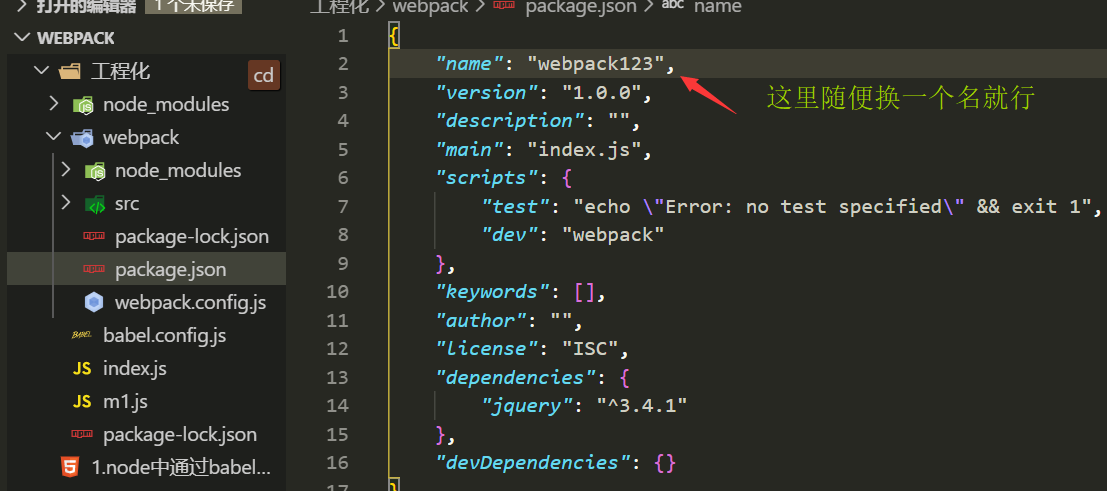Image resolution: width=1107 pixels, height=491 pixels.
Task: Expand the top node_modules folder chevron
Action: (x=54, y=104)
